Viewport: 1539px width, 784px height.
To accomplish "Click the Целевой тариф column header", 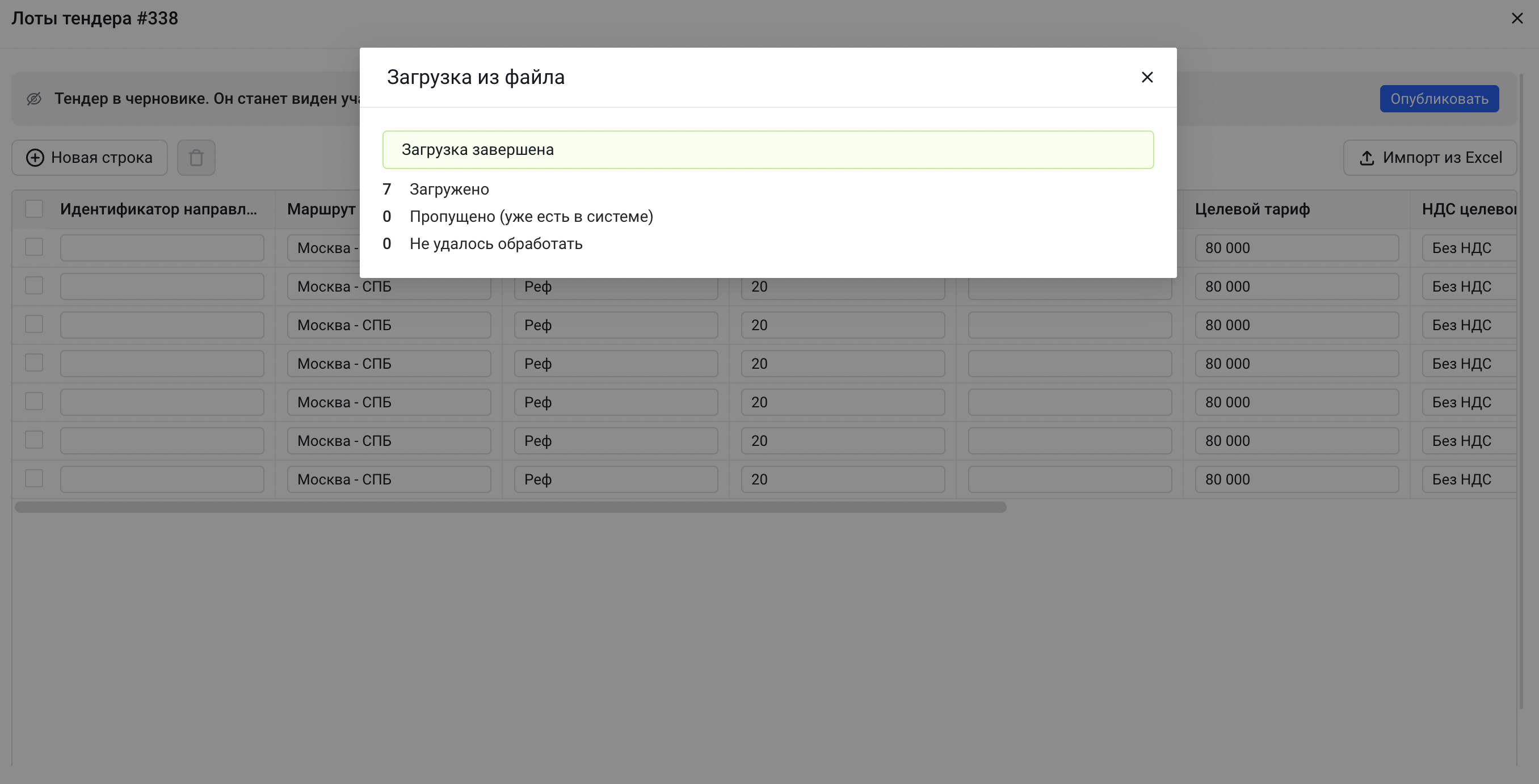I will point(1252,209).
